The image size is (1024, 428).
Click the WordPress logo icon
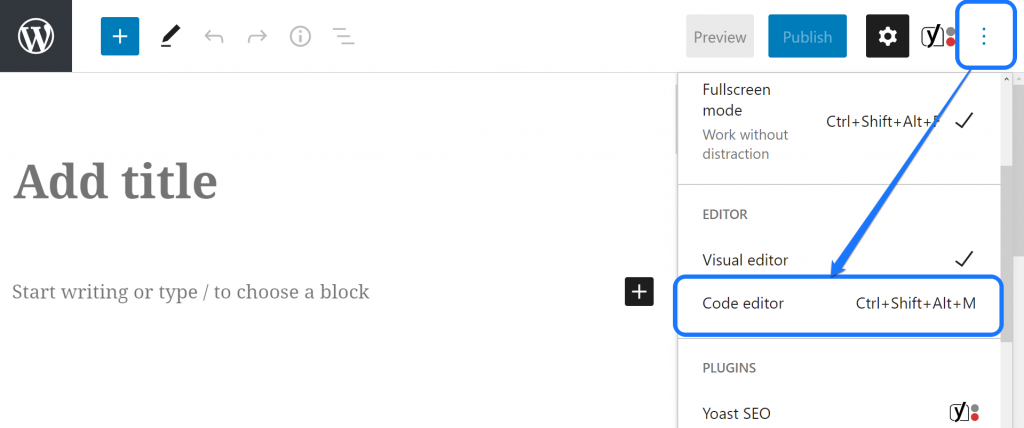coord(36,36)
